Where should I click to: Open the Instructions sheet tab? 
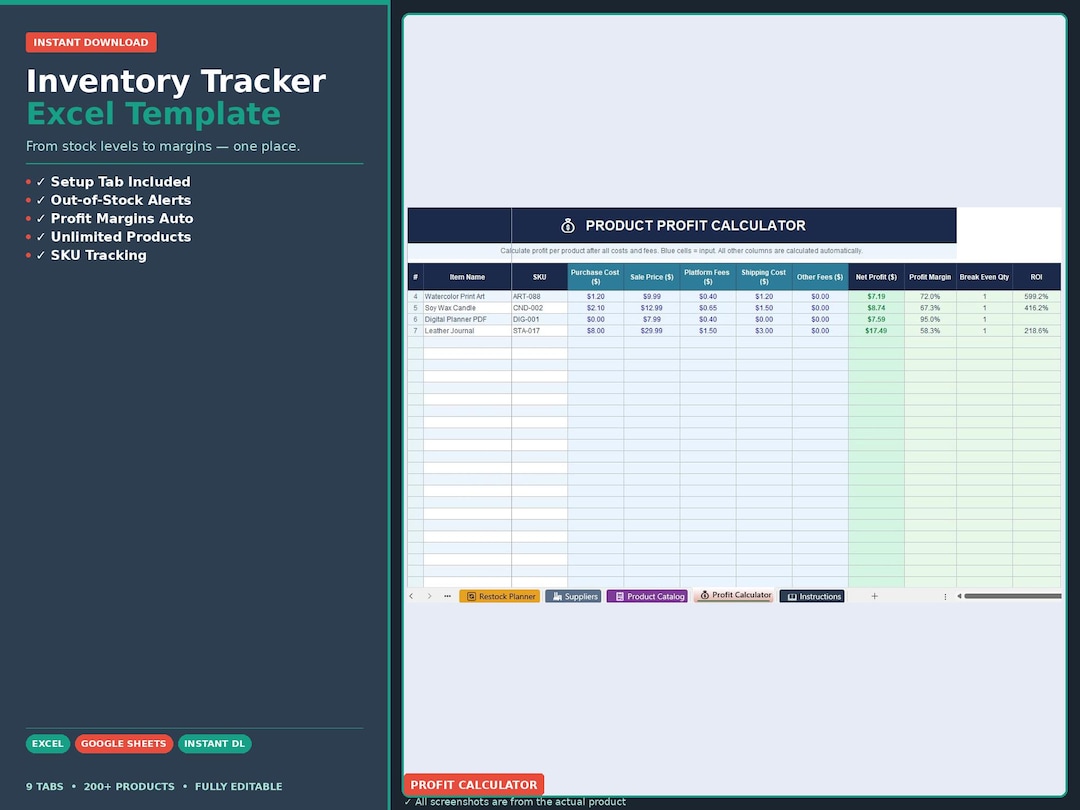click(812, 596)
